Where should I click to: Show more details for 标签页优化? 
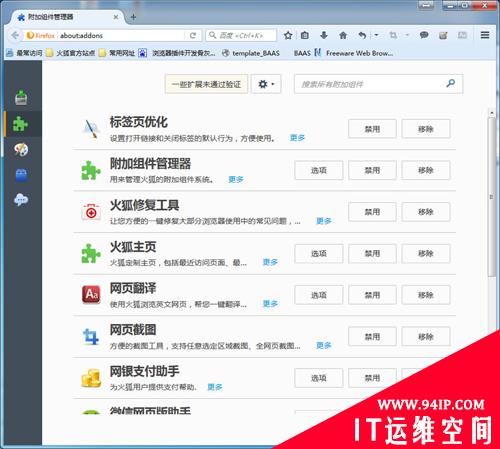tap(297, 138)
